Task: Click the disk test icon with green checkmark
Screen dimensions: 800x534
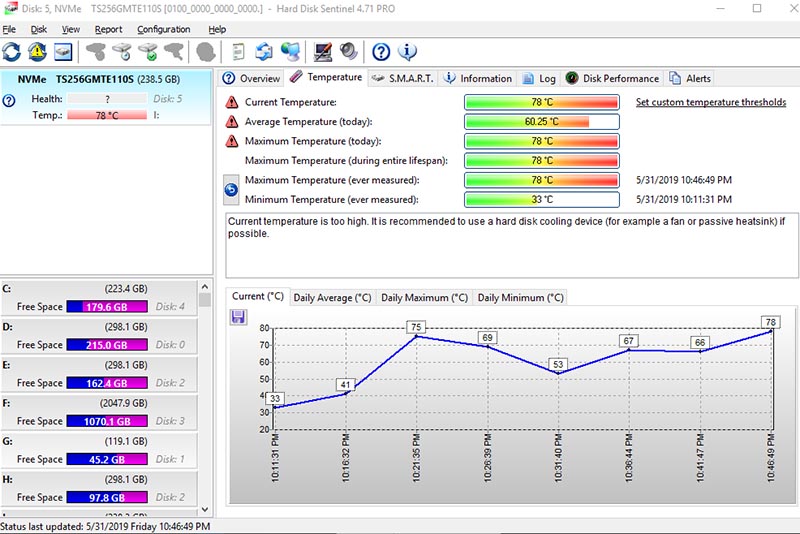Action: click(x=148, y=52)
